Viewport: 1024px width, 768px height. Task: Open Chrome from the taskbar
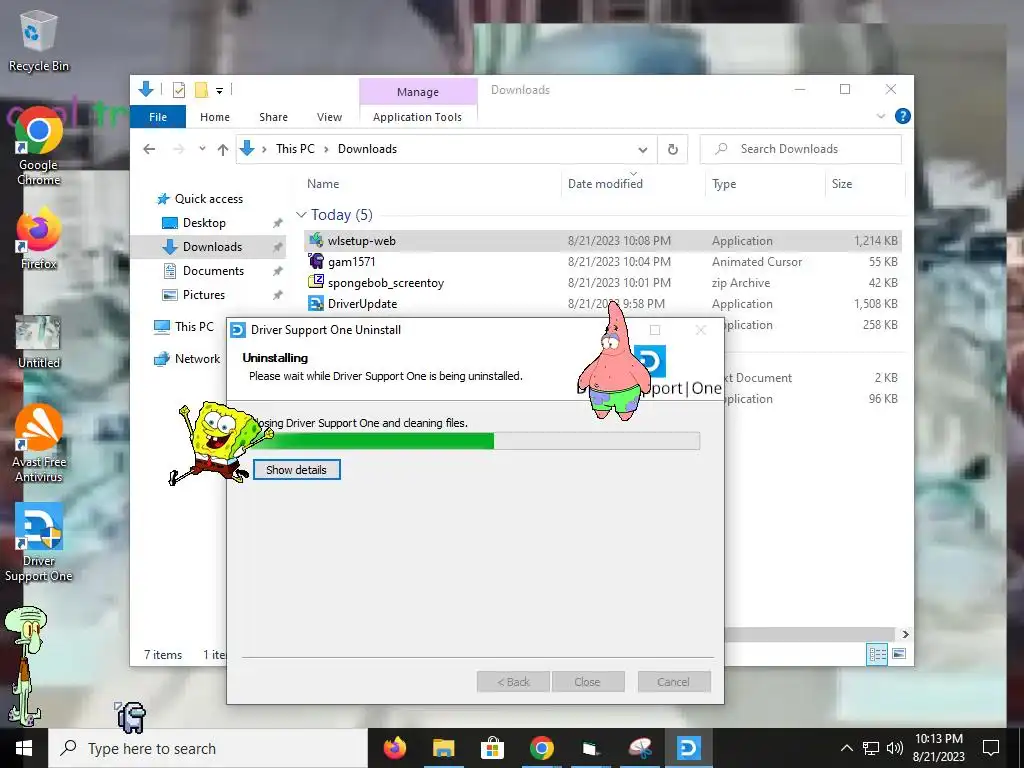(x=541, y=748)
